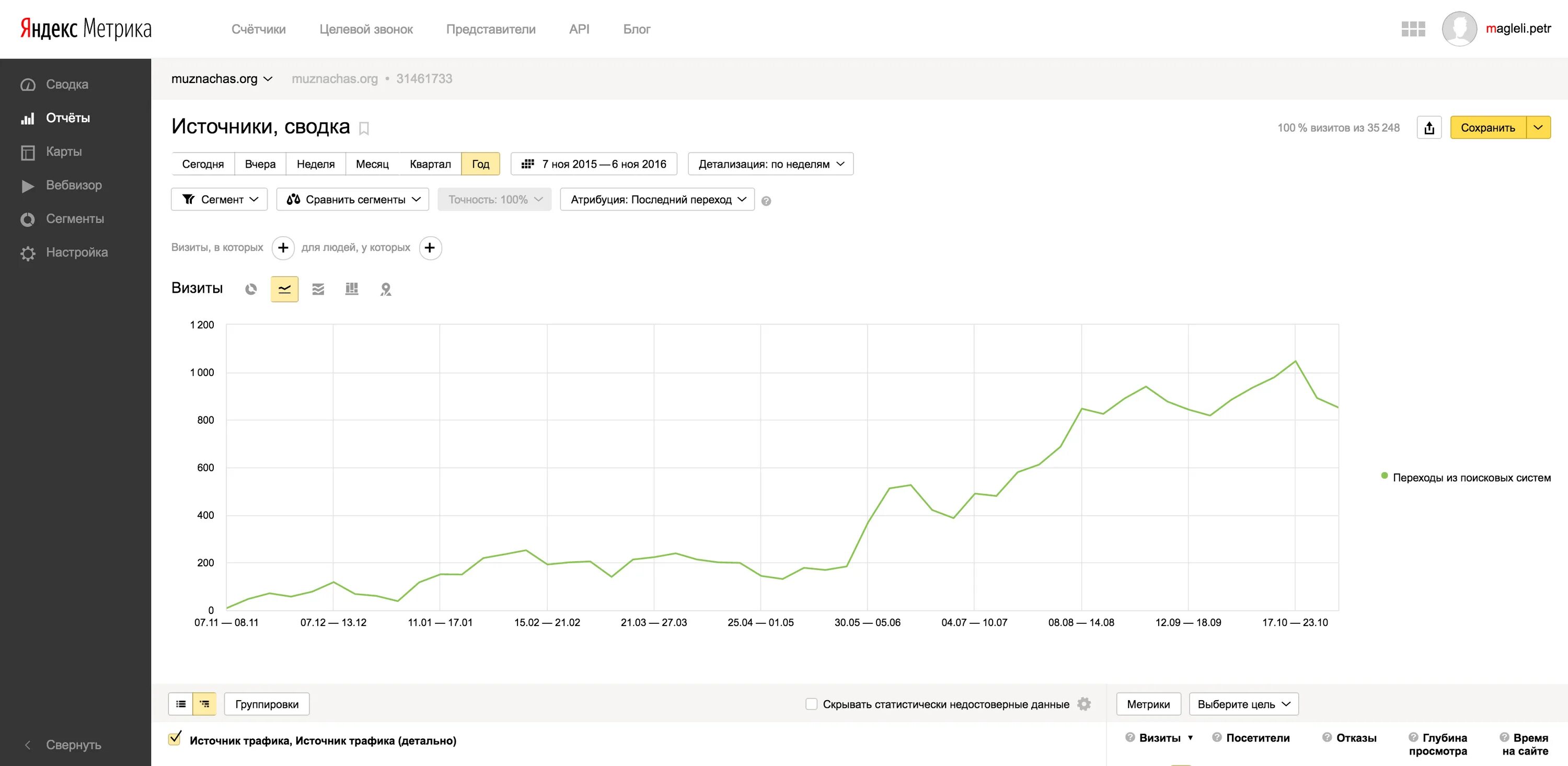This screenshot has width=1568, height=766.
Task: Click the export report icon
Action: [x=1428, y=128]
